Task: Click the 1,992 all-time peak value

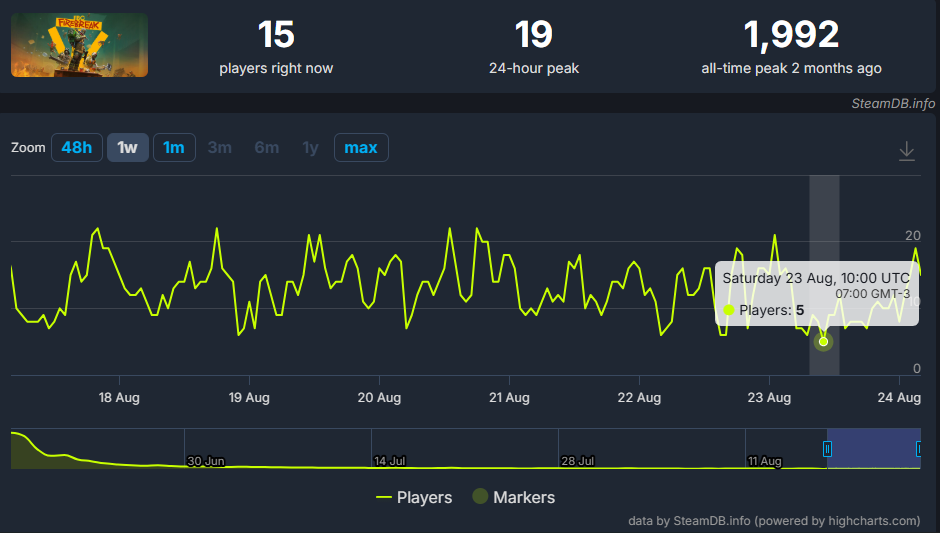Action: (x=791, y=35)
